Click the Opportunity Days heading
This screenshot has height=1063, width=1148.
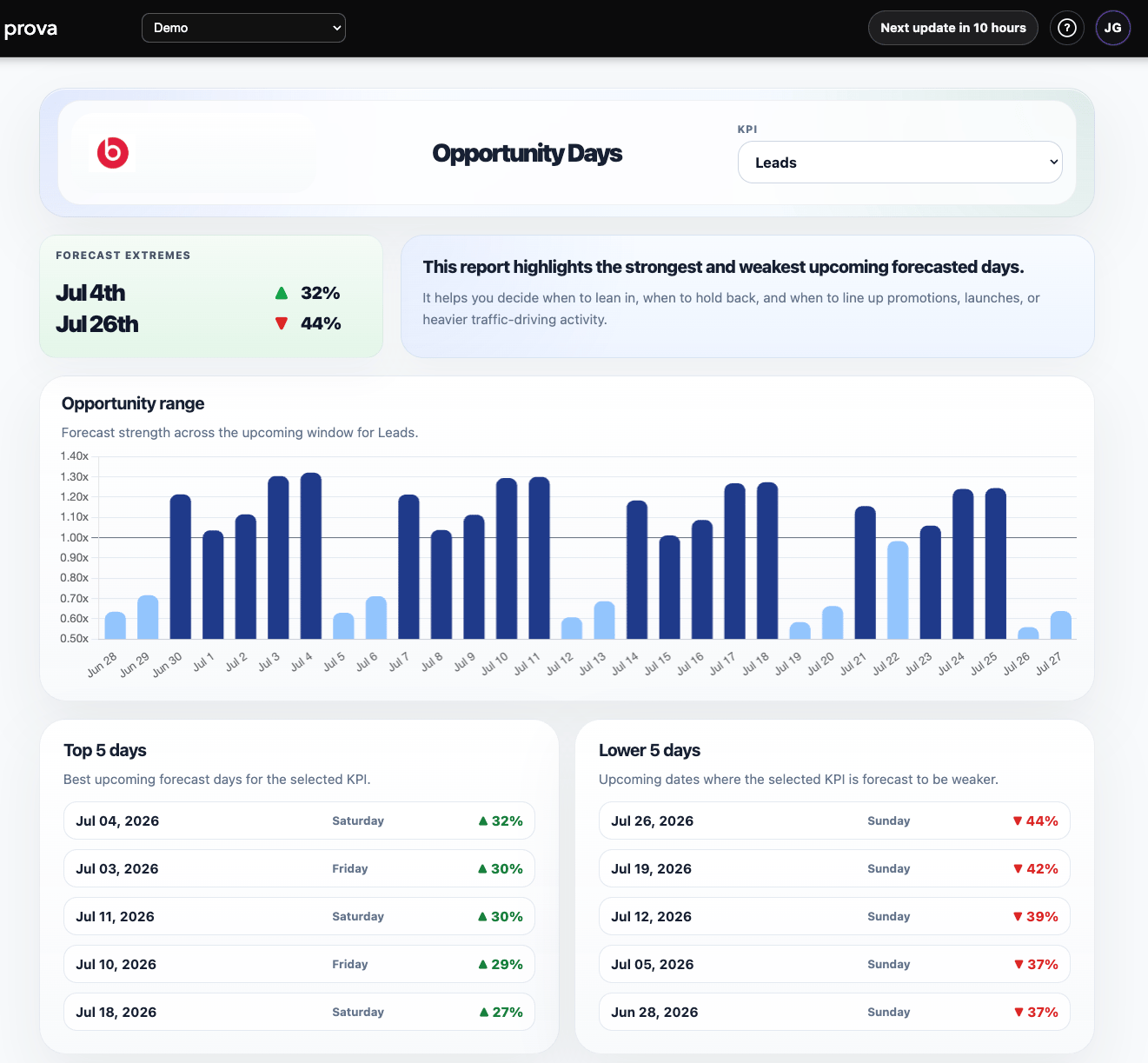coord(528,153)
